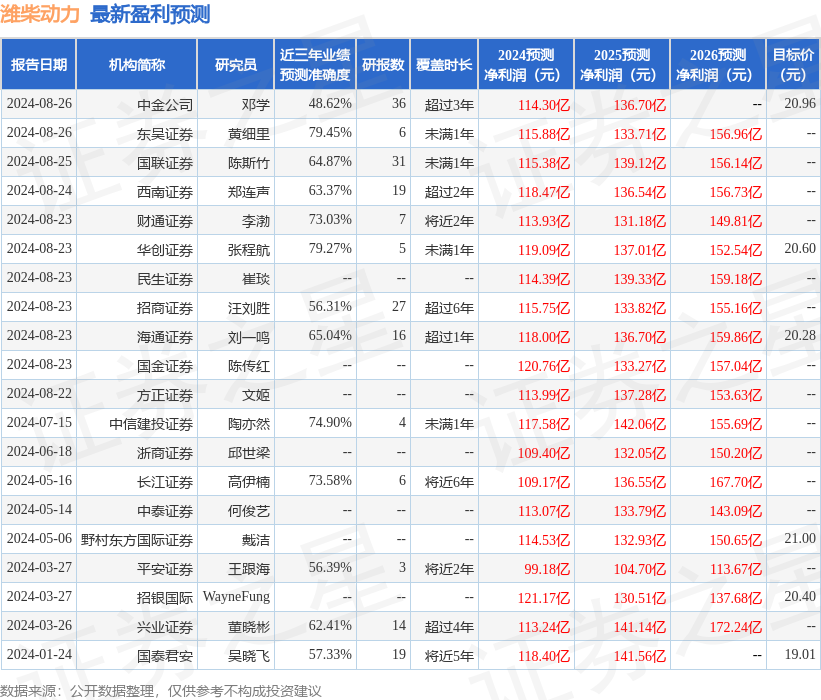This screenshot has height=700, width=821.
Task: Click the 最新盈利预测 heading
Action: pos(150,14)
